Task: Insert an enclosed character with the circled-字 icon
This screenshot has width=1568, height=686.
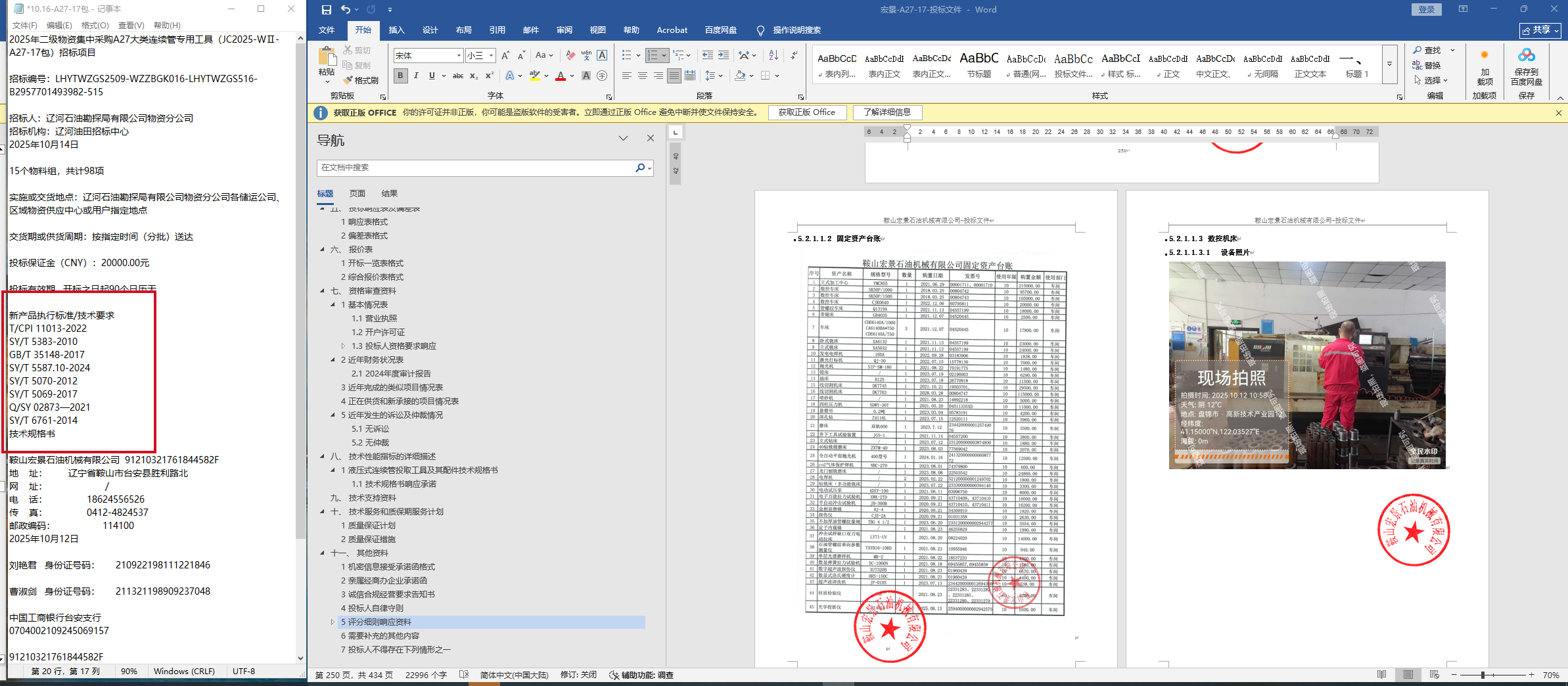Action: point(602,76)
